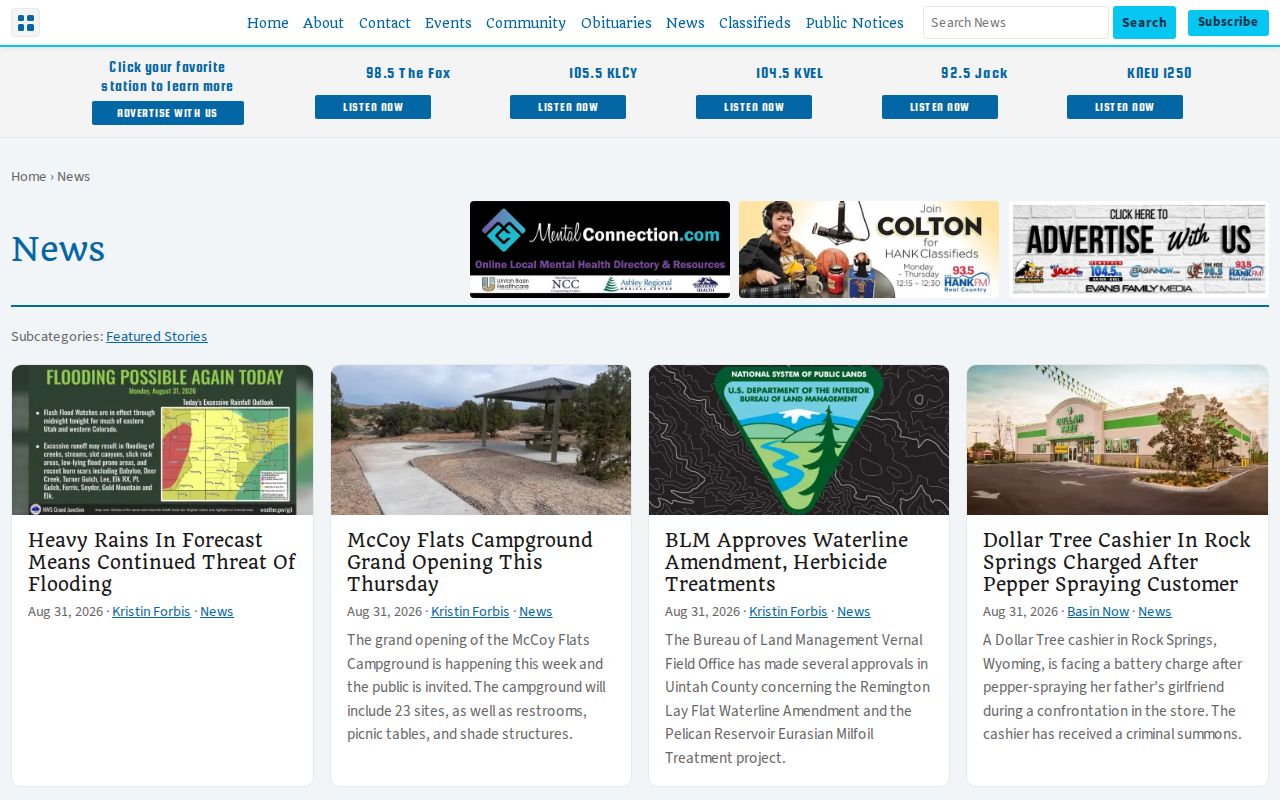Open the grid menu icon
The width and height of the screenshot is (1280, 800).
click(x=25, y=23)
